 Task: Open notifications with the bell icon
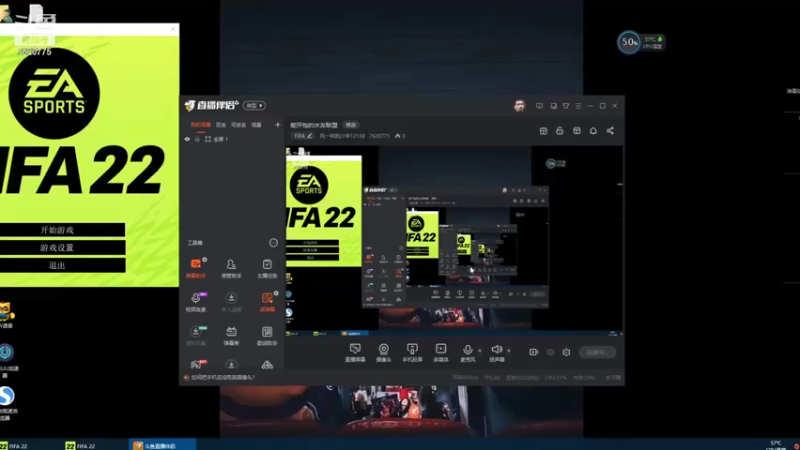(x=593, y=131)
